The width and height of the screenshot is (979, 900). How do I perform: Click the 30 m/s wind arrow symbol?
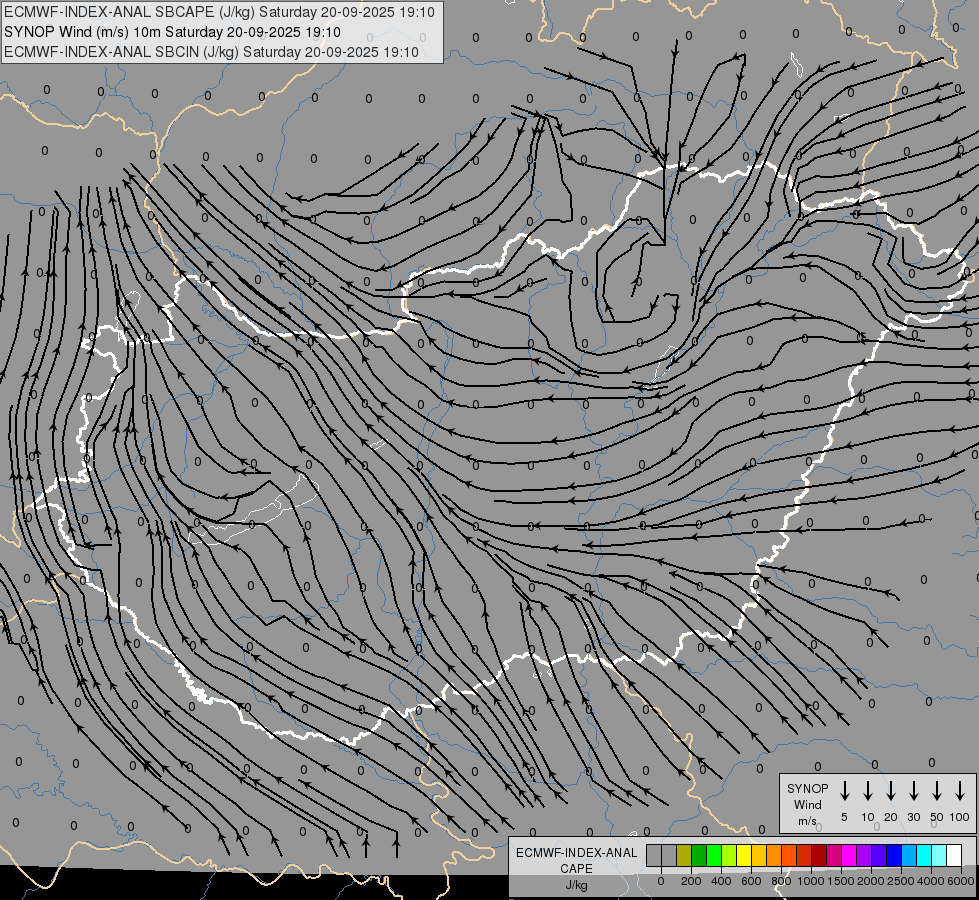[x=913, y=791]
